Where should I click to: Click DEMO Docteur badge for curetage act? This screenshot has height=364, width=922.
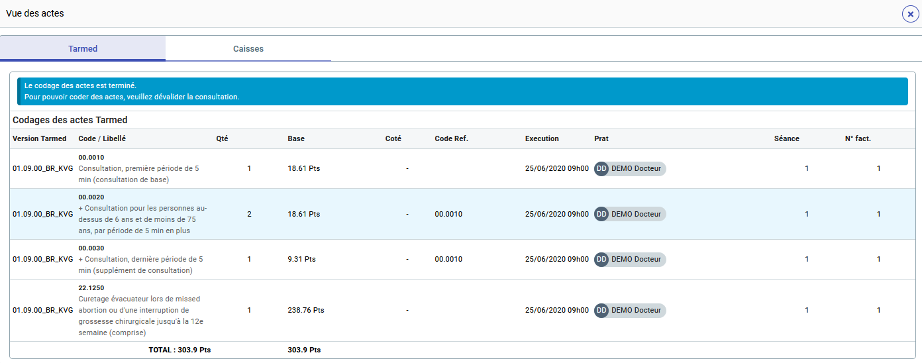630,310
